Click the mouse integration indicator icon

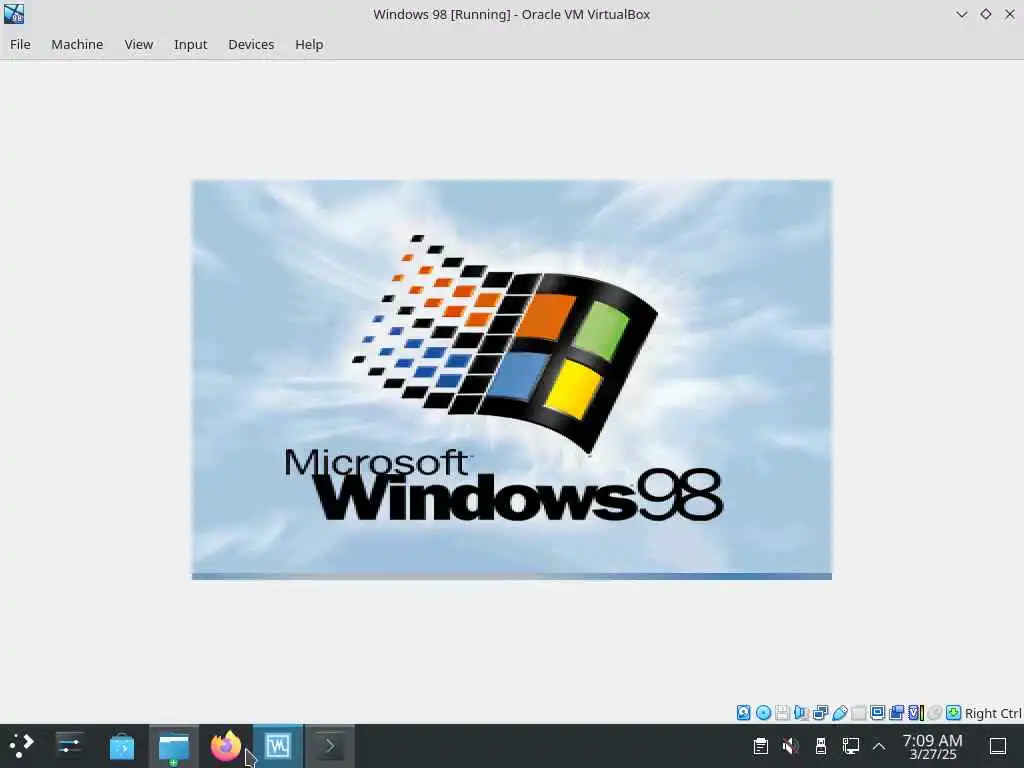[935, 712]
